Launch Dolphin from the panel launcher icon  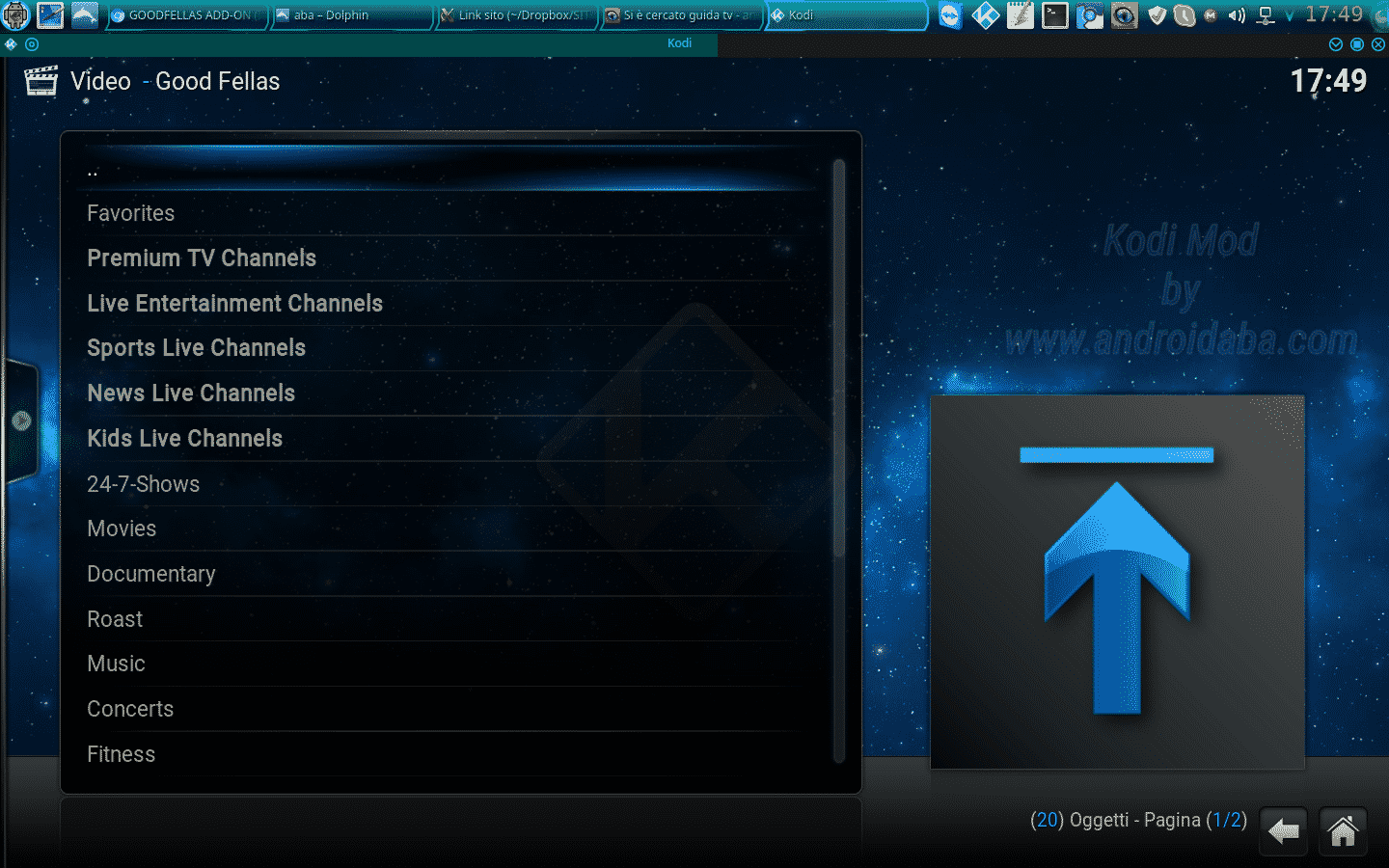click(85, 14)
